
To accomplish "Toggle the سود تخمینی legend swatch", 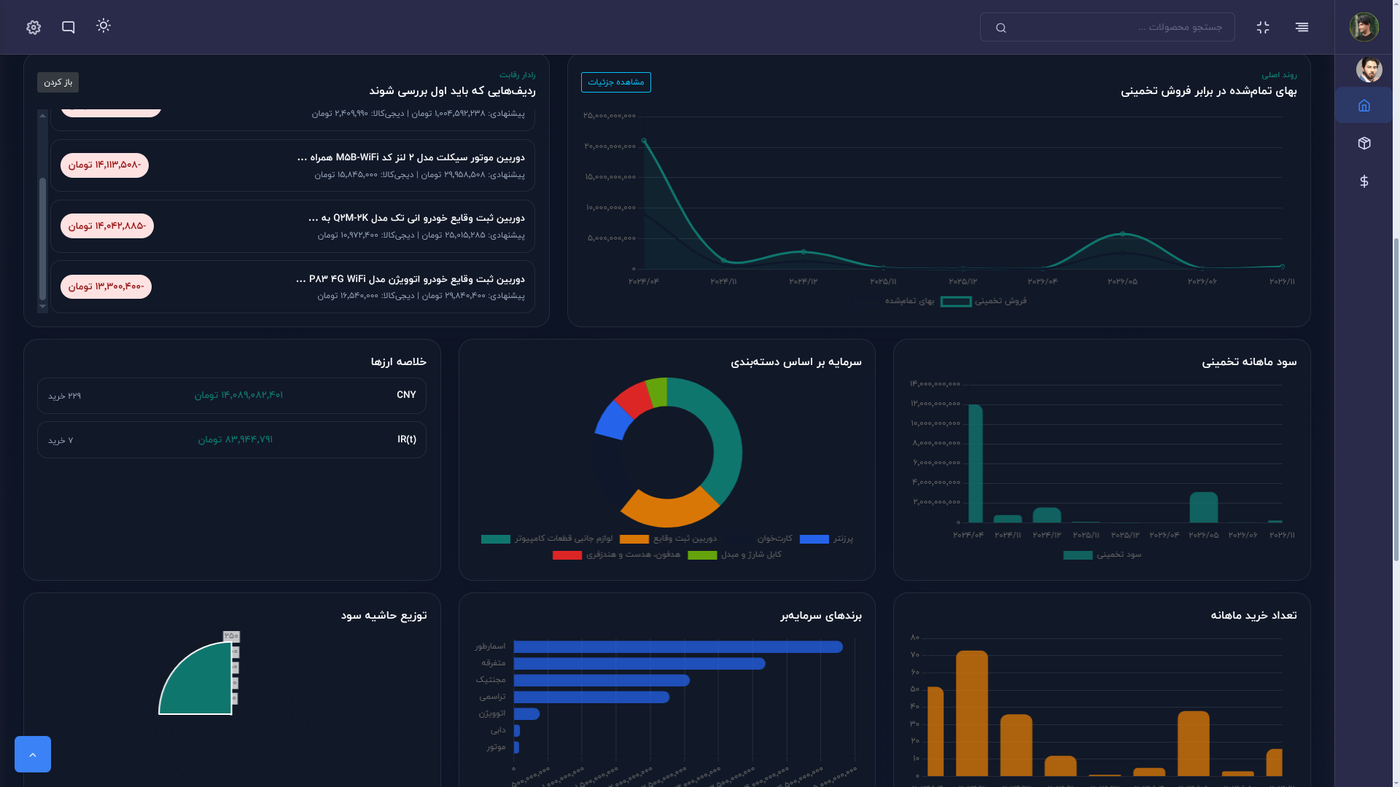I will pyautogui.click(x=1078, y=555).
